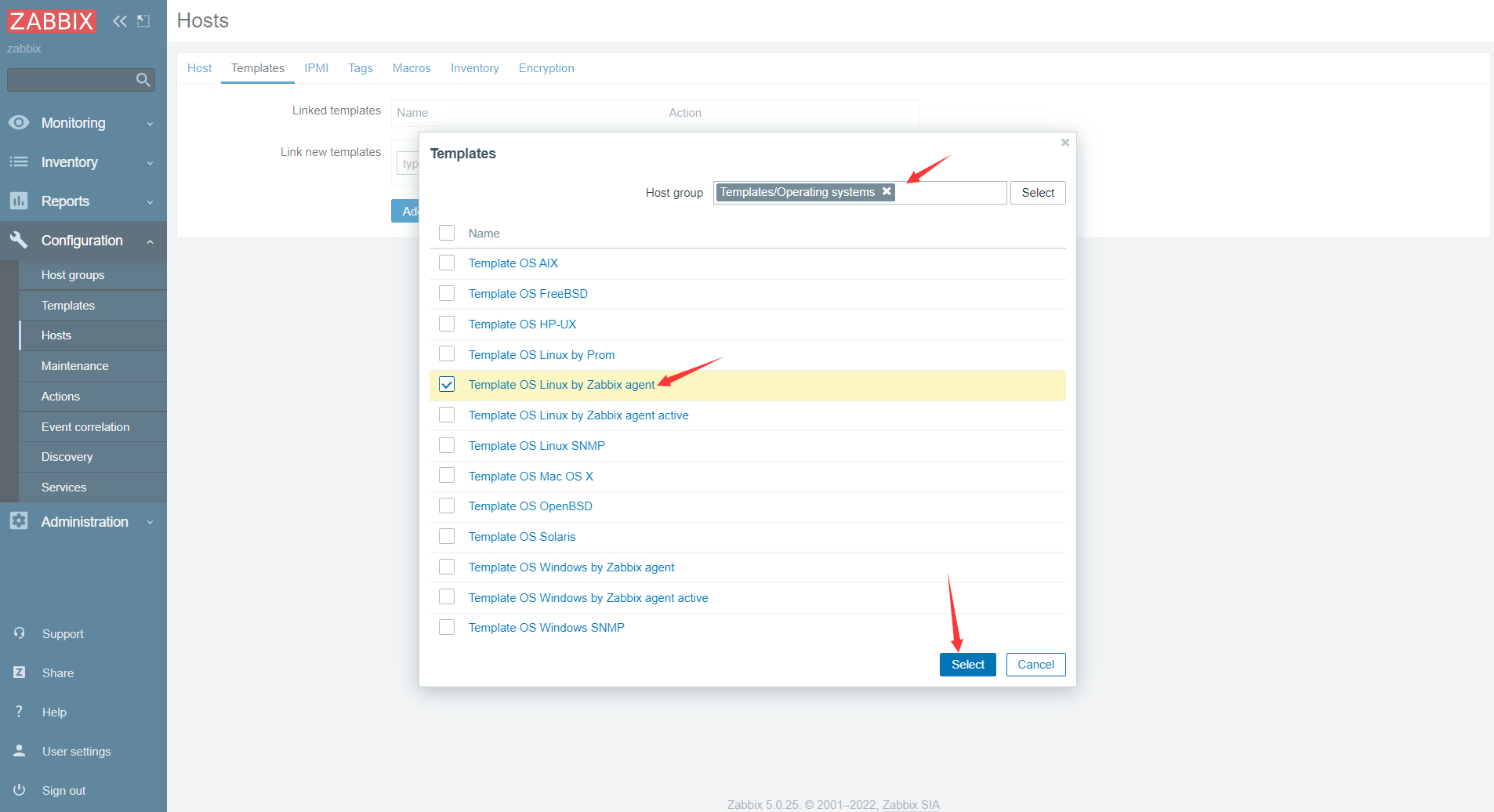Collapse the Configuration menu chevron
Image resolution: width=1494 pixels, height=812 pixels.
tap(150, 241)
